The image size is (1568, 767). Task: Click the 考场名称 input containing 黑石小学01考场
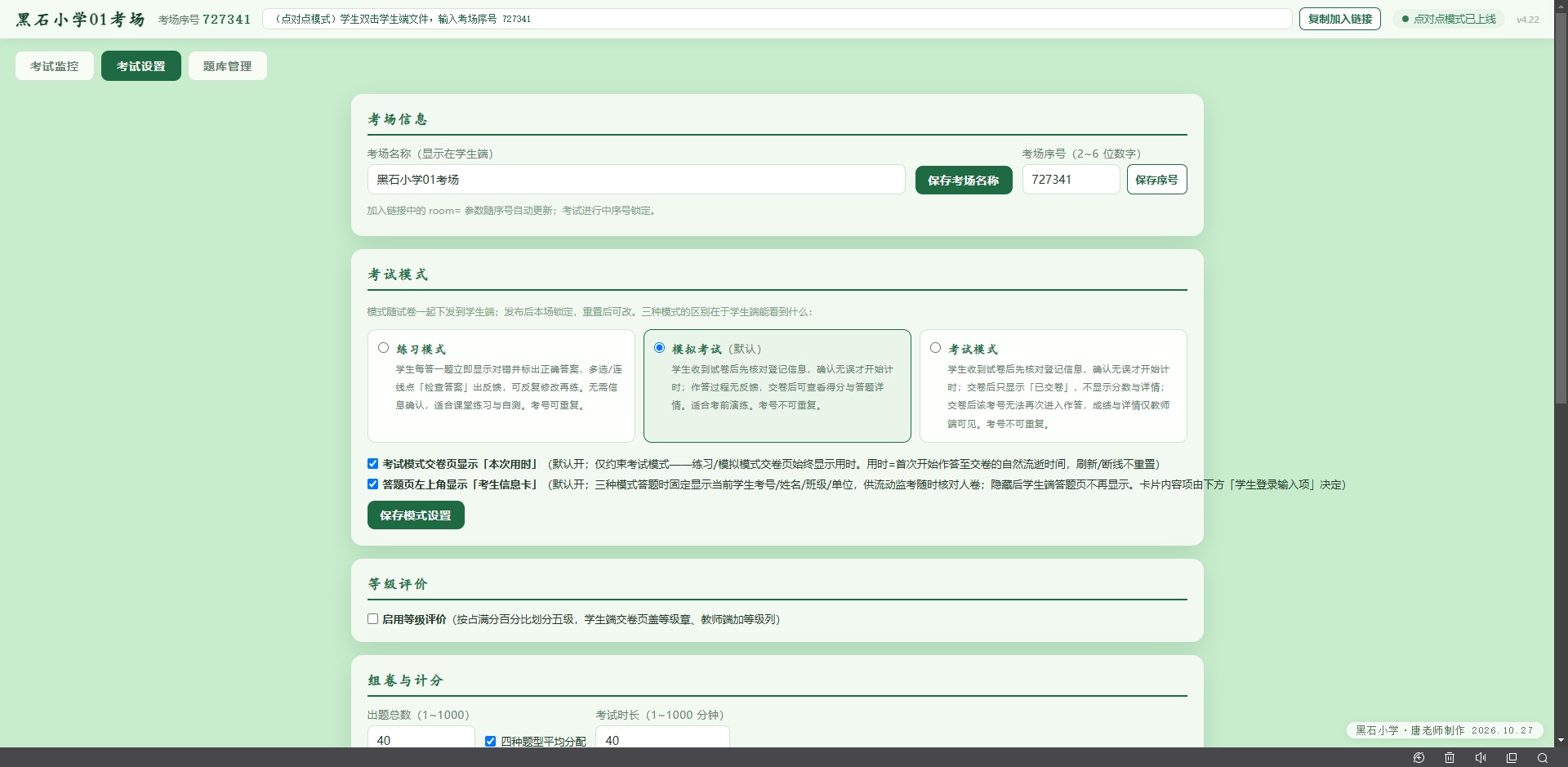click(x=636, y=180)
